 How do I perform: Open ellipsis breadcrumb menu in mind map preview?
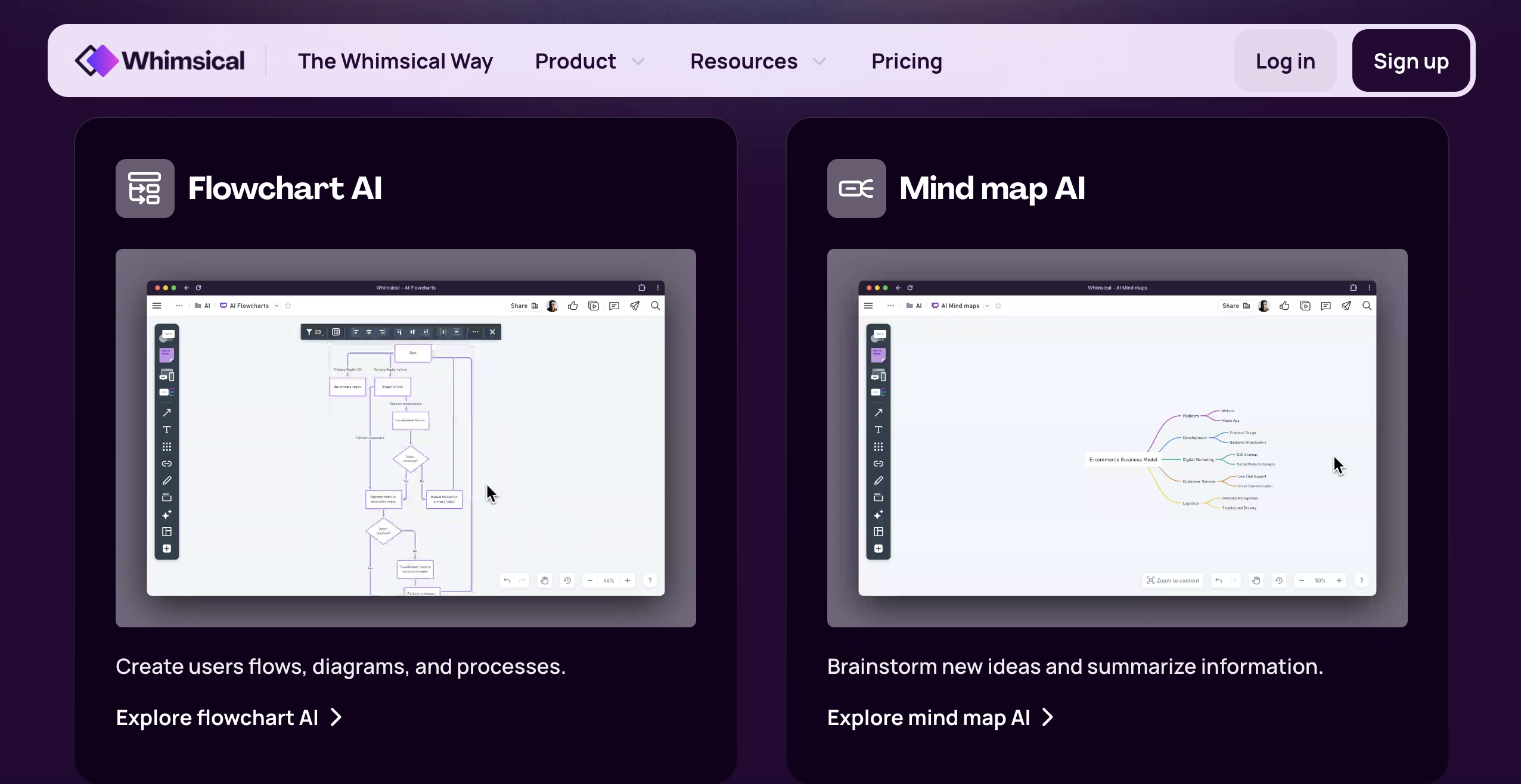coord(890,306)
